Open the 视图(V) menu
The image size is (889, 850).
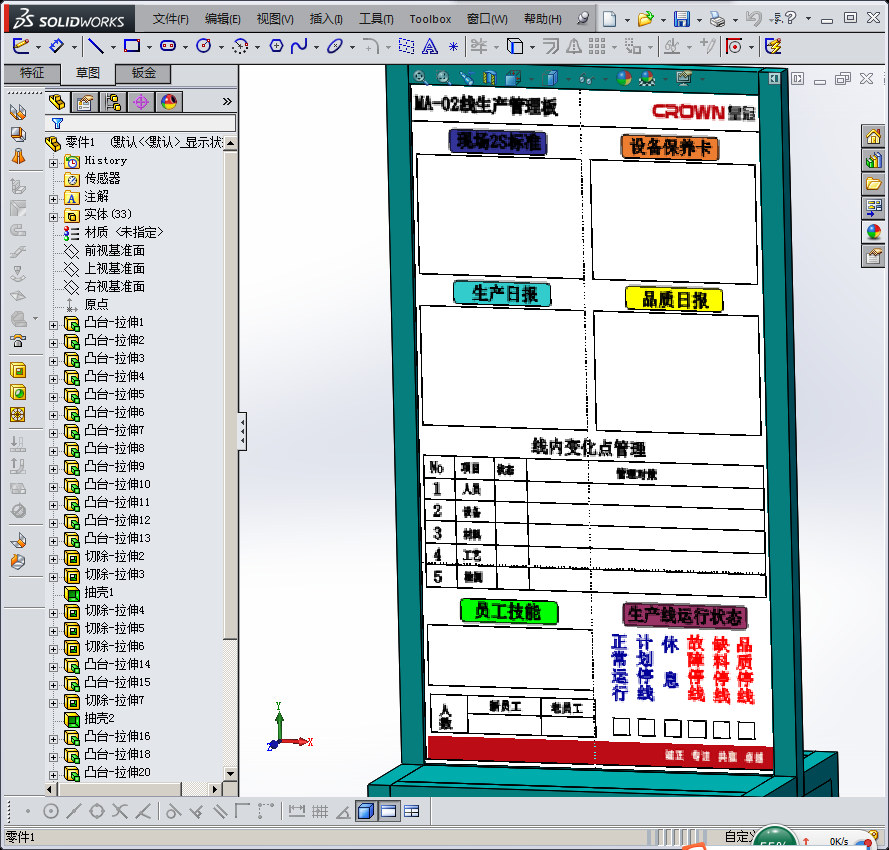275,19
